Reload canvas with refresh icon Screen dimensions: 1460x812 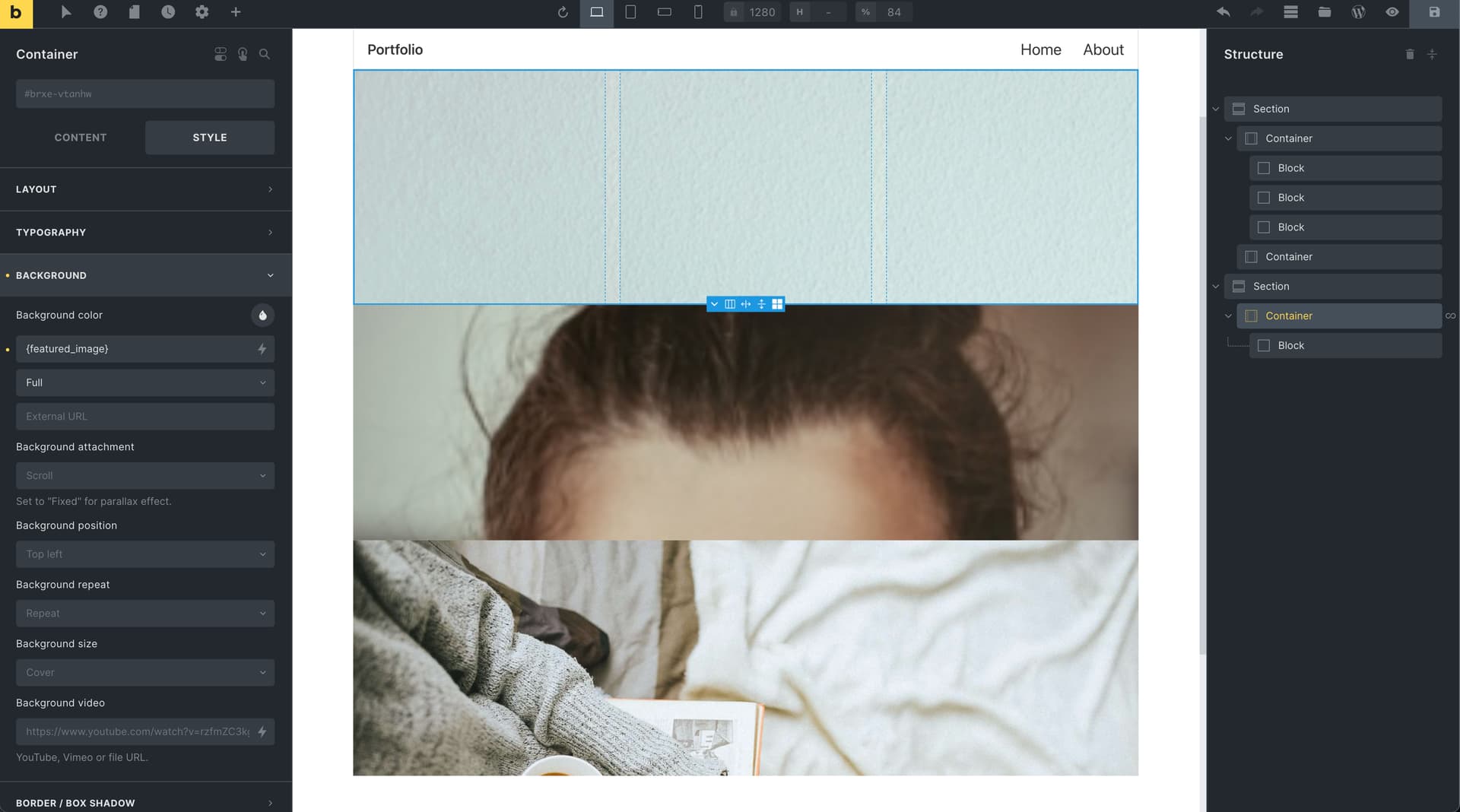point(563,12)
